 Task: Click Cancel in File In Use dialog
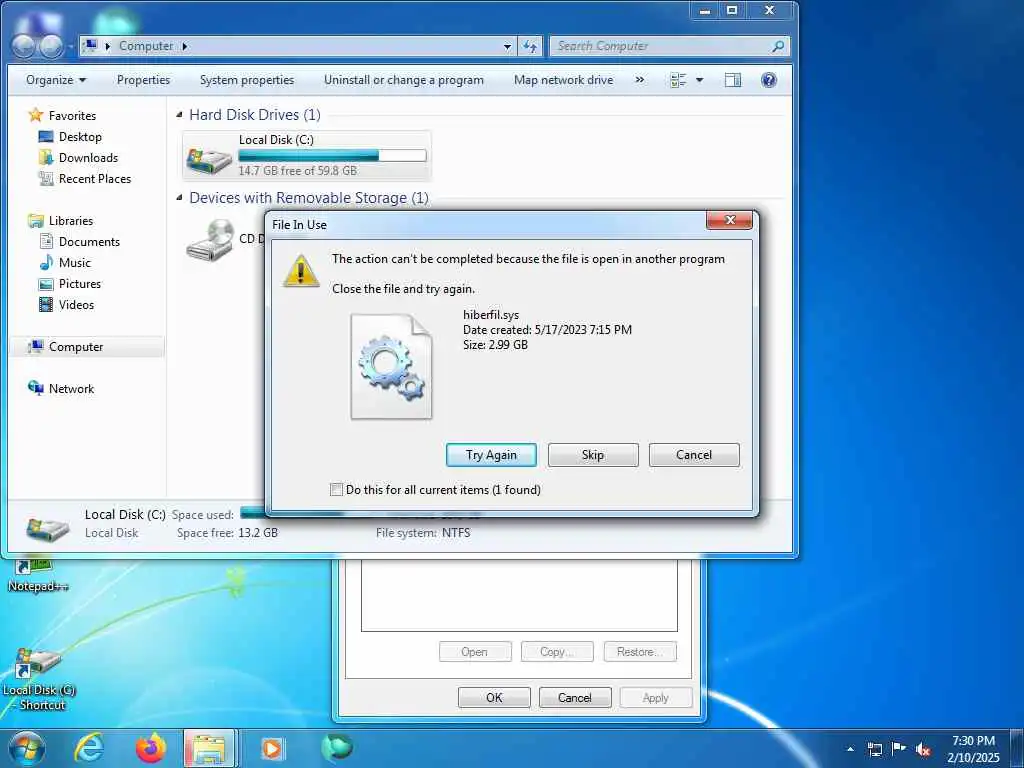[x=694, y=455]
